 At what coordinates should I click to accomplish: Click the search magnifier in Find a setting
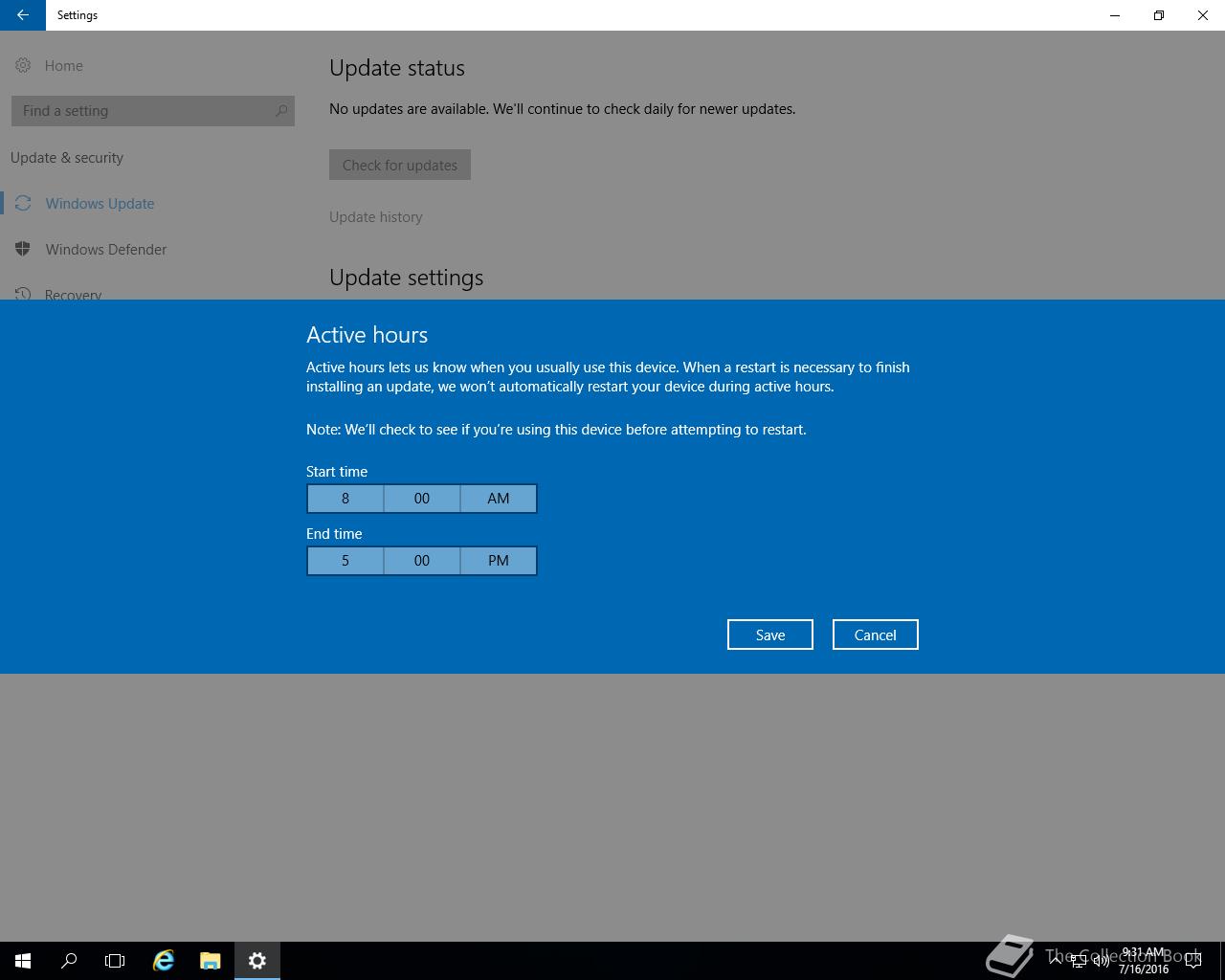click(281, 111)
